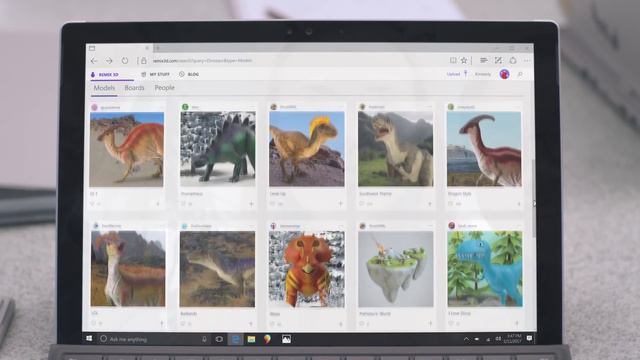640x360 pixels.
Task: Like the green stegosaurus model
Action: pyautogui.click(x=184, y=203)
